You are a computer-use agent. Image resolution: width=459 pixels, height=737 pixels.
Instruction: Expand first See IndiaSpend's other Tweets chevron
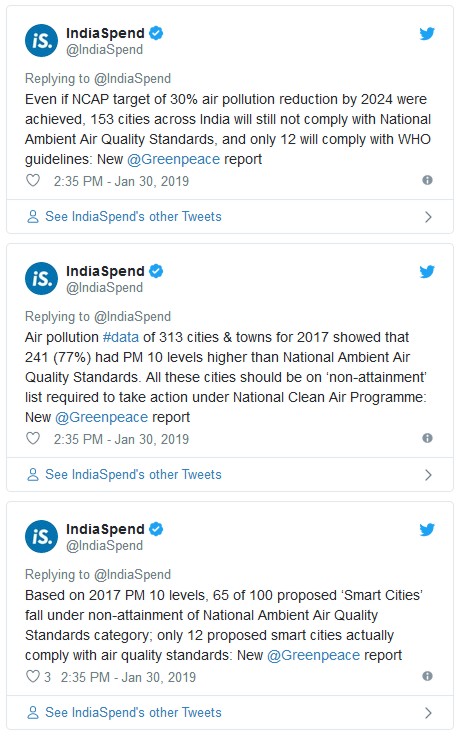[x=428, y=217]
